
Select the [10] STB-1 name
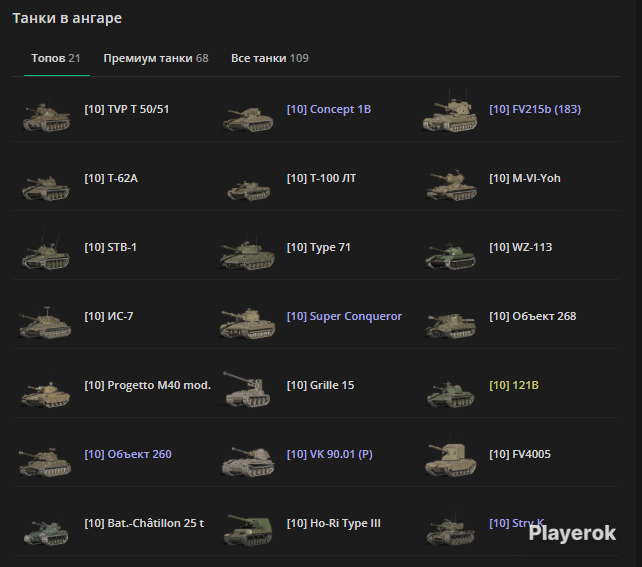click(111, 247)
